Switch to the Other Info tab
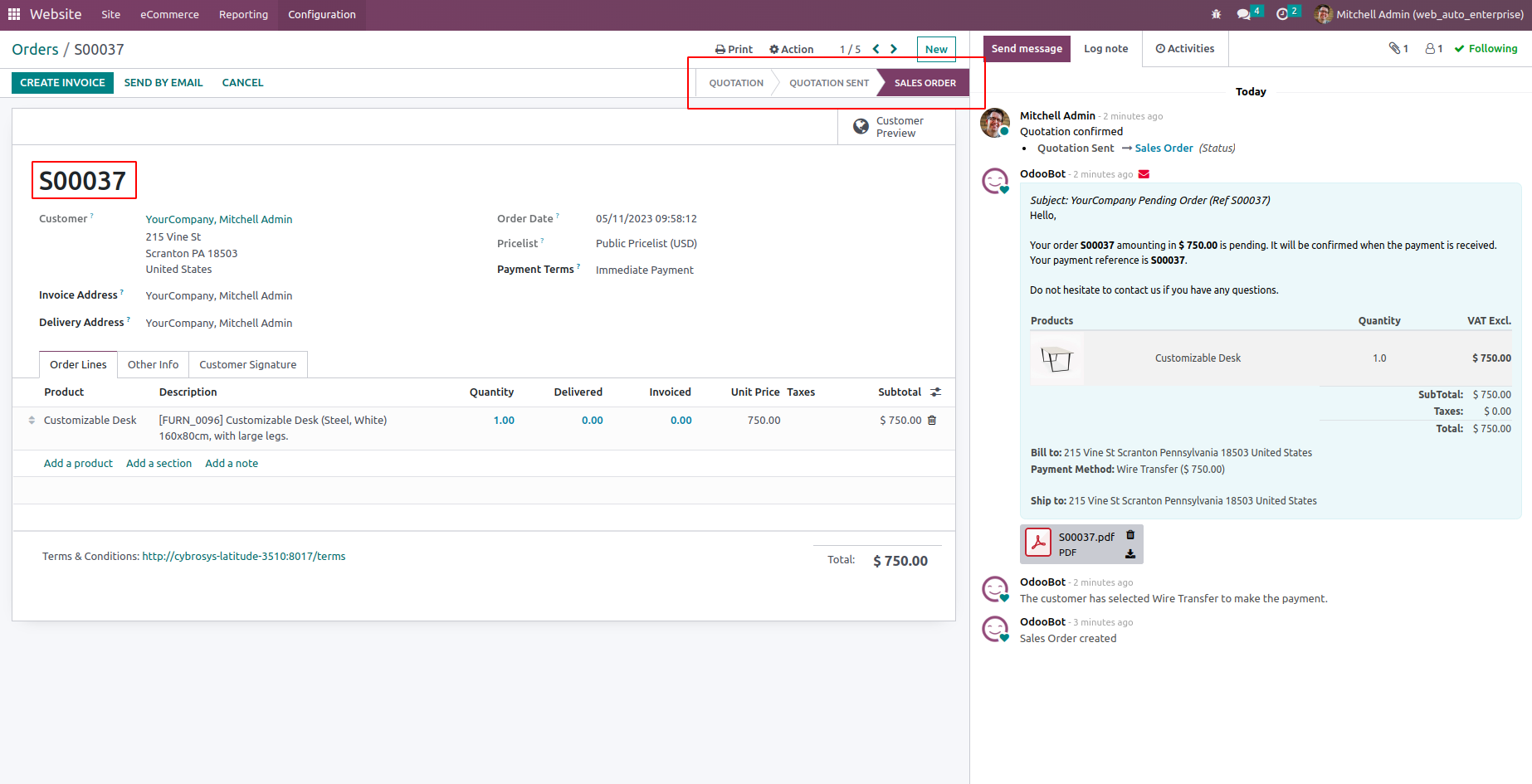 pyautogui.click(x=153, y=365)
